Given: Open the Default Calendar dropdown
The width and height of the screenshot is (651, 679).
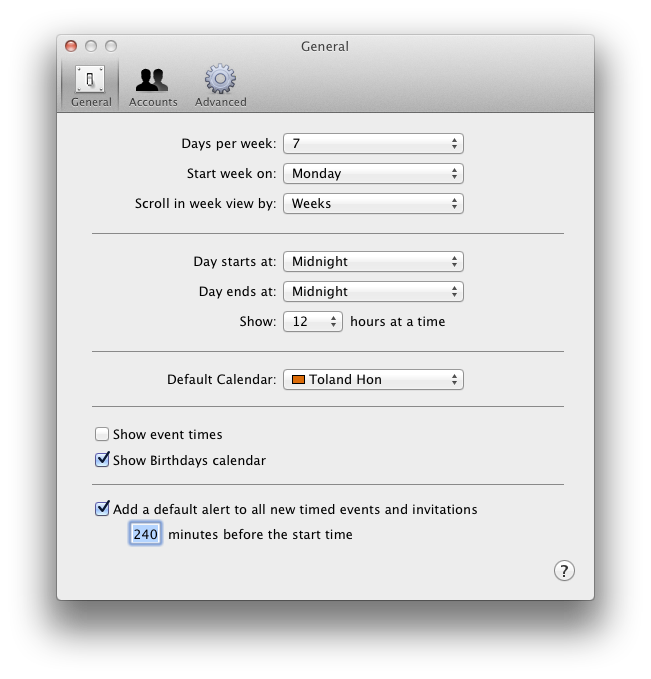Looking at the screenshot, I should (x=373, y=380).
